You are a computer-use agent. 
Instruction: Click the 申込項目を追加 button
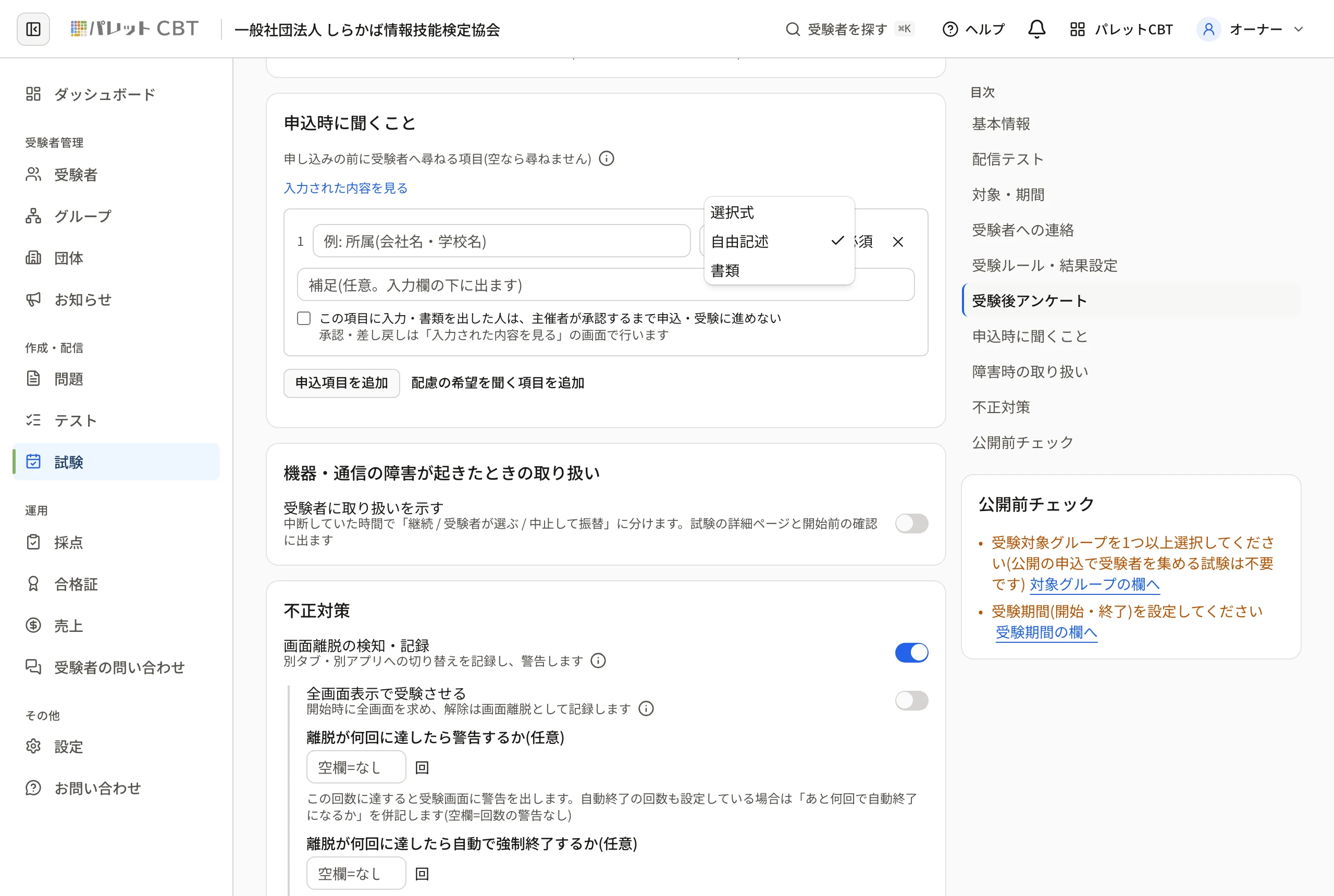[342, 383]
